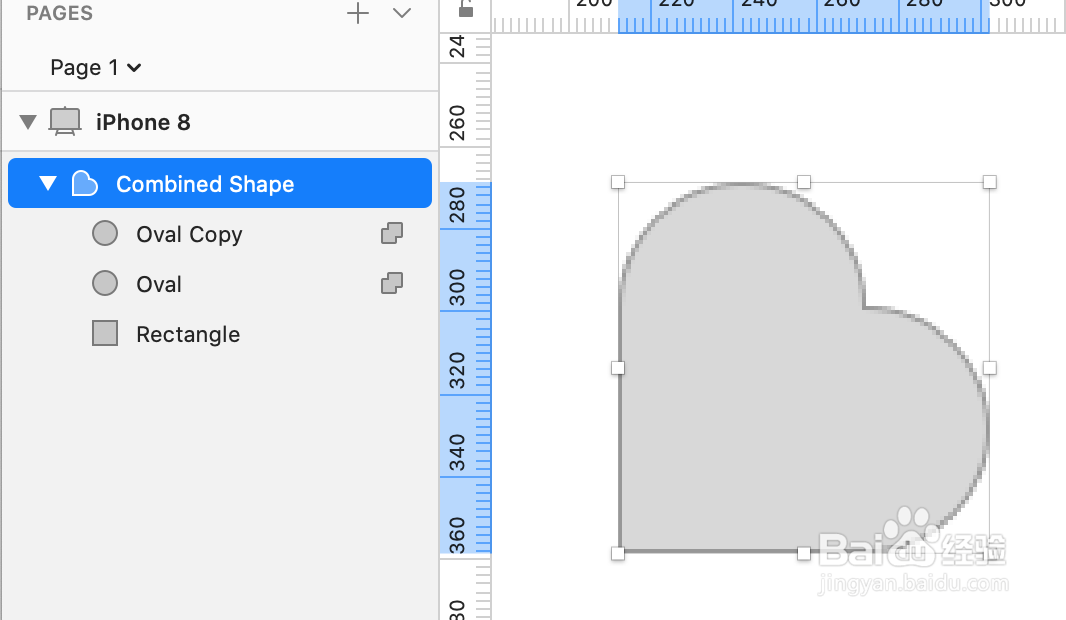Open boolean operation icon for Oval Copy
The image size is (1066, 620).
392,233
